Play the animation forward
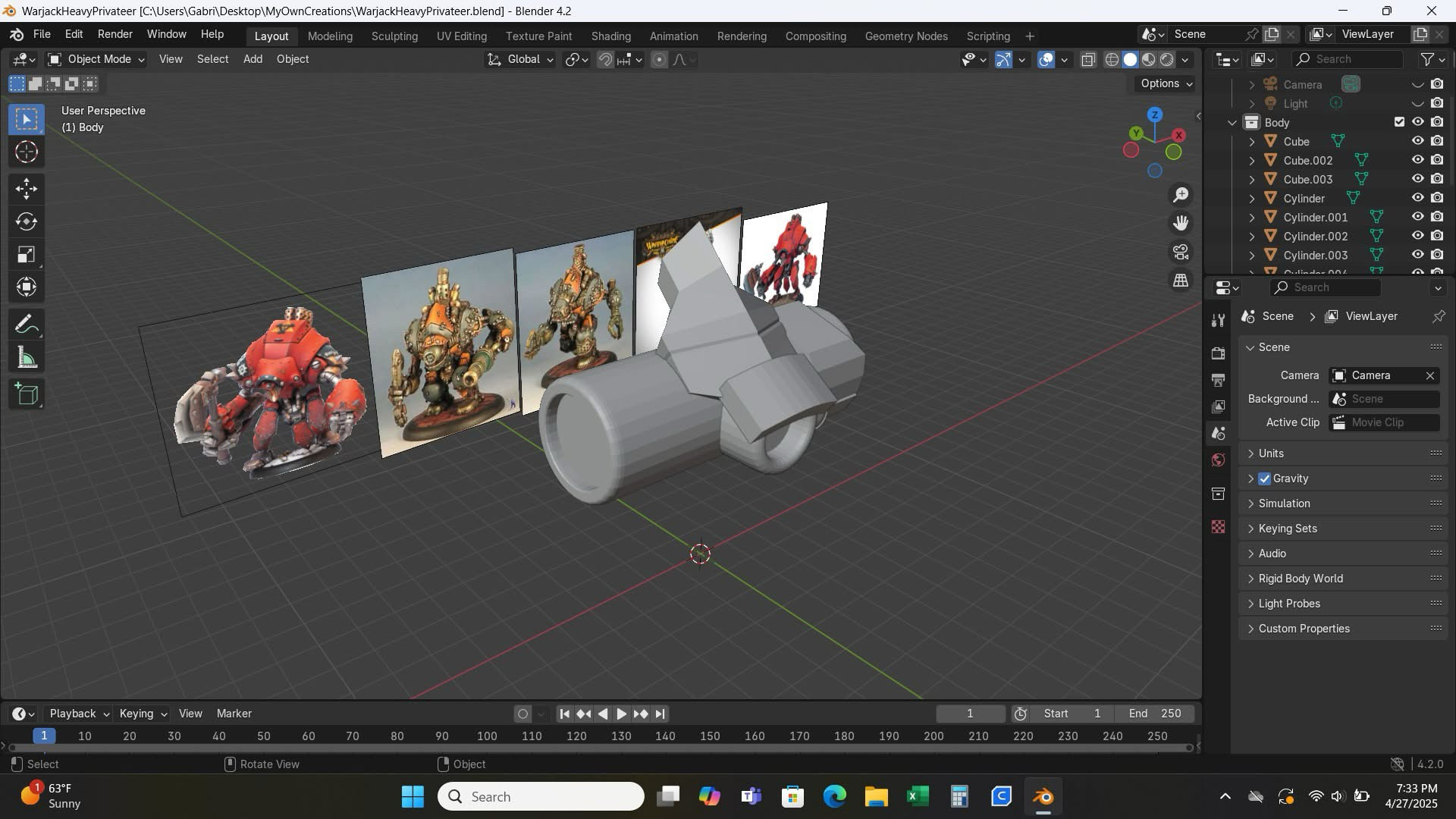The image size is (1456, 819). tap(621, 714)
